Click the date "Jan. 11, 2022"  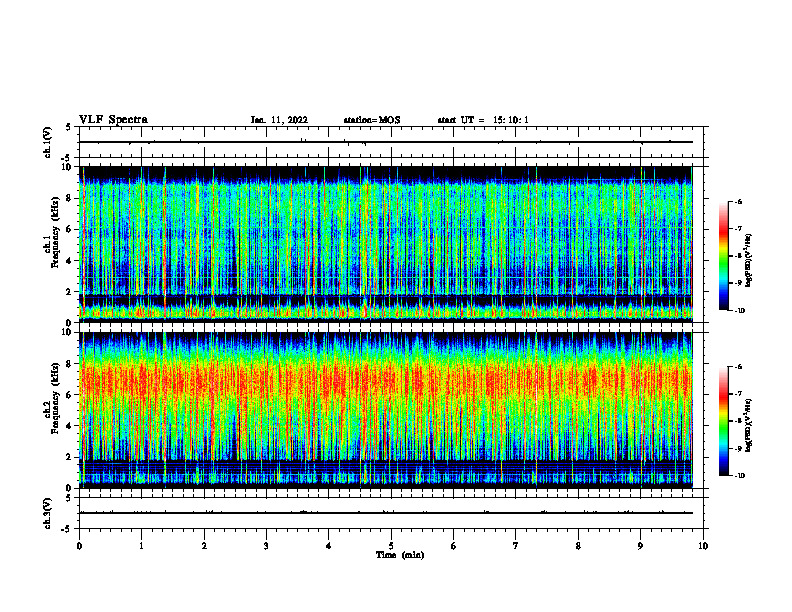[279, 120]
